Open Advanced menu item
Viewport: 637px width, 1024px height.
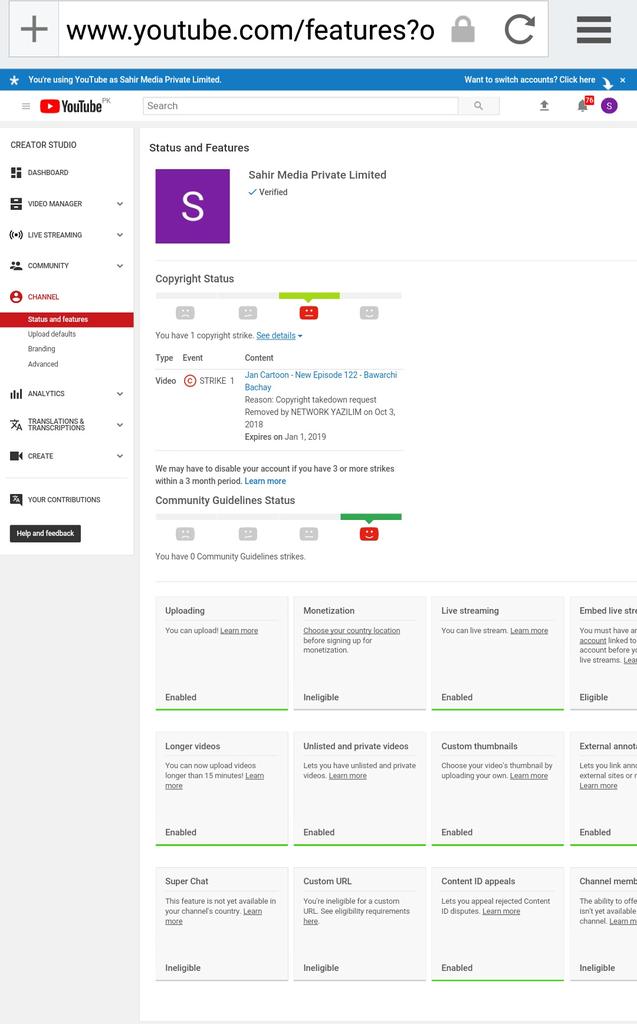tap(42, 364)
